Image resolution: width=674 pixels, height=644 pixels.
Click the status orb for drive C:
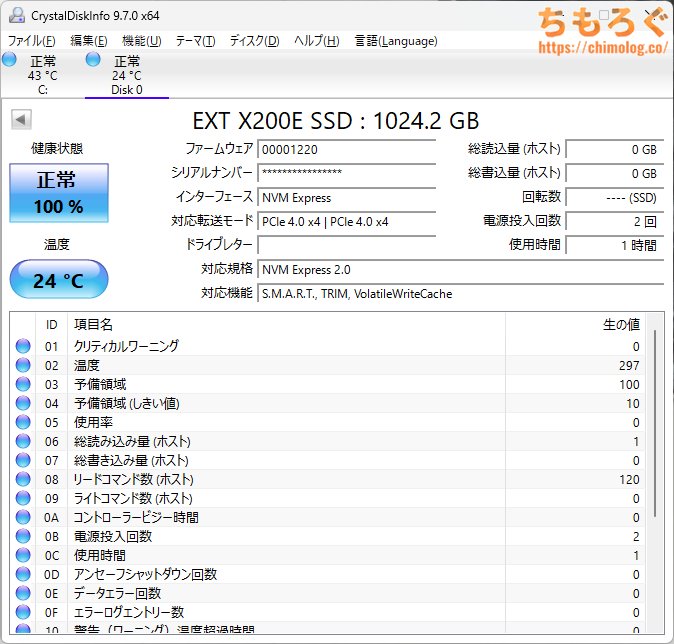pyautogui.click(x=9, y=60)
